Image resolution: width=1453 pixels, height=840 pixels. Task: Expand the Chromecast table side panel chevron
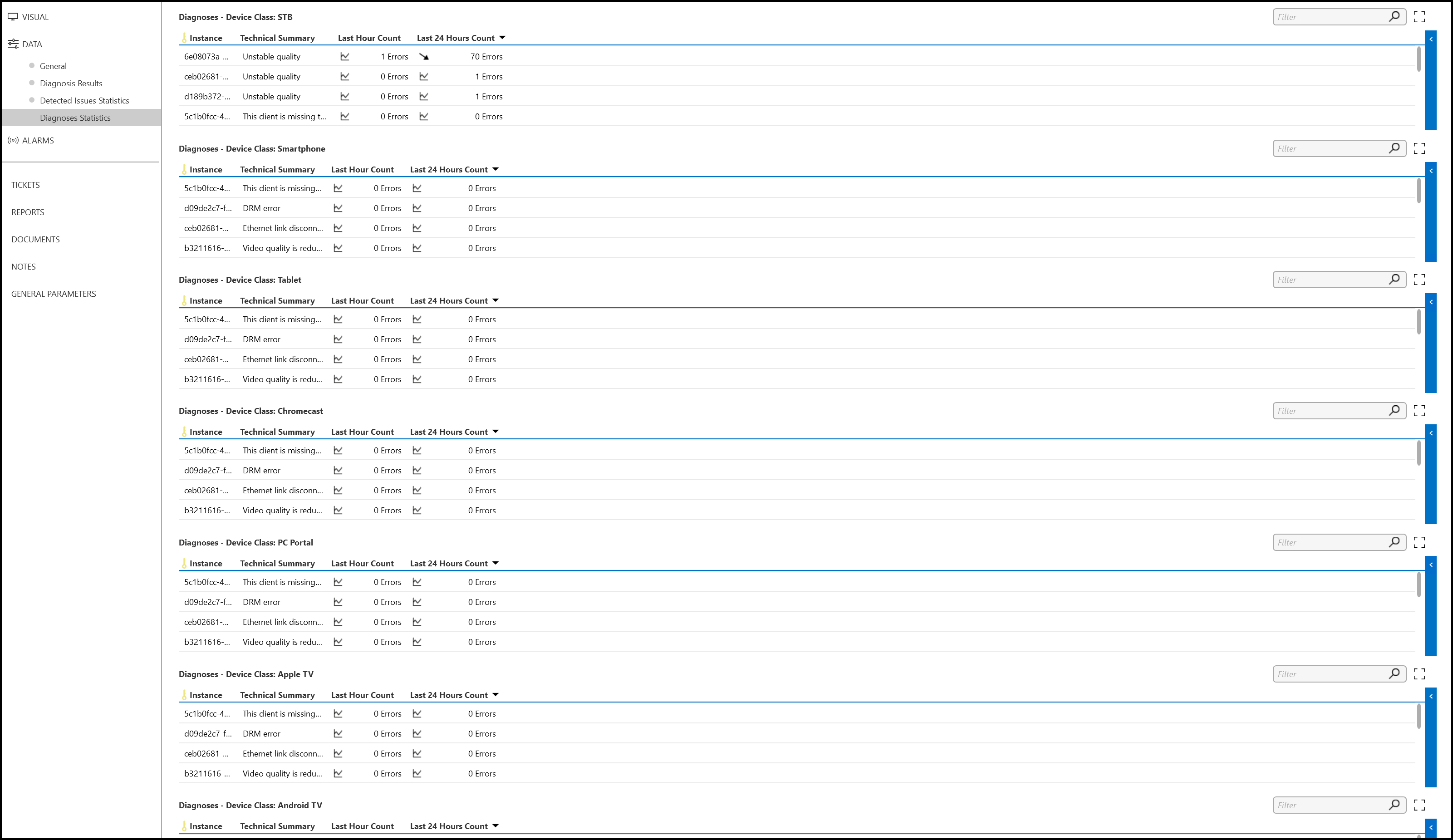(x=1430, y=433)
